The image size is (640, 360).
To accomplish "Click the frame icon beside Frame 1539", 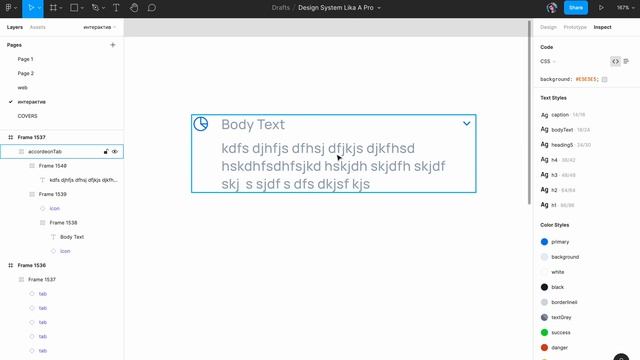I will pyautogui.click(x=32, y=194).
